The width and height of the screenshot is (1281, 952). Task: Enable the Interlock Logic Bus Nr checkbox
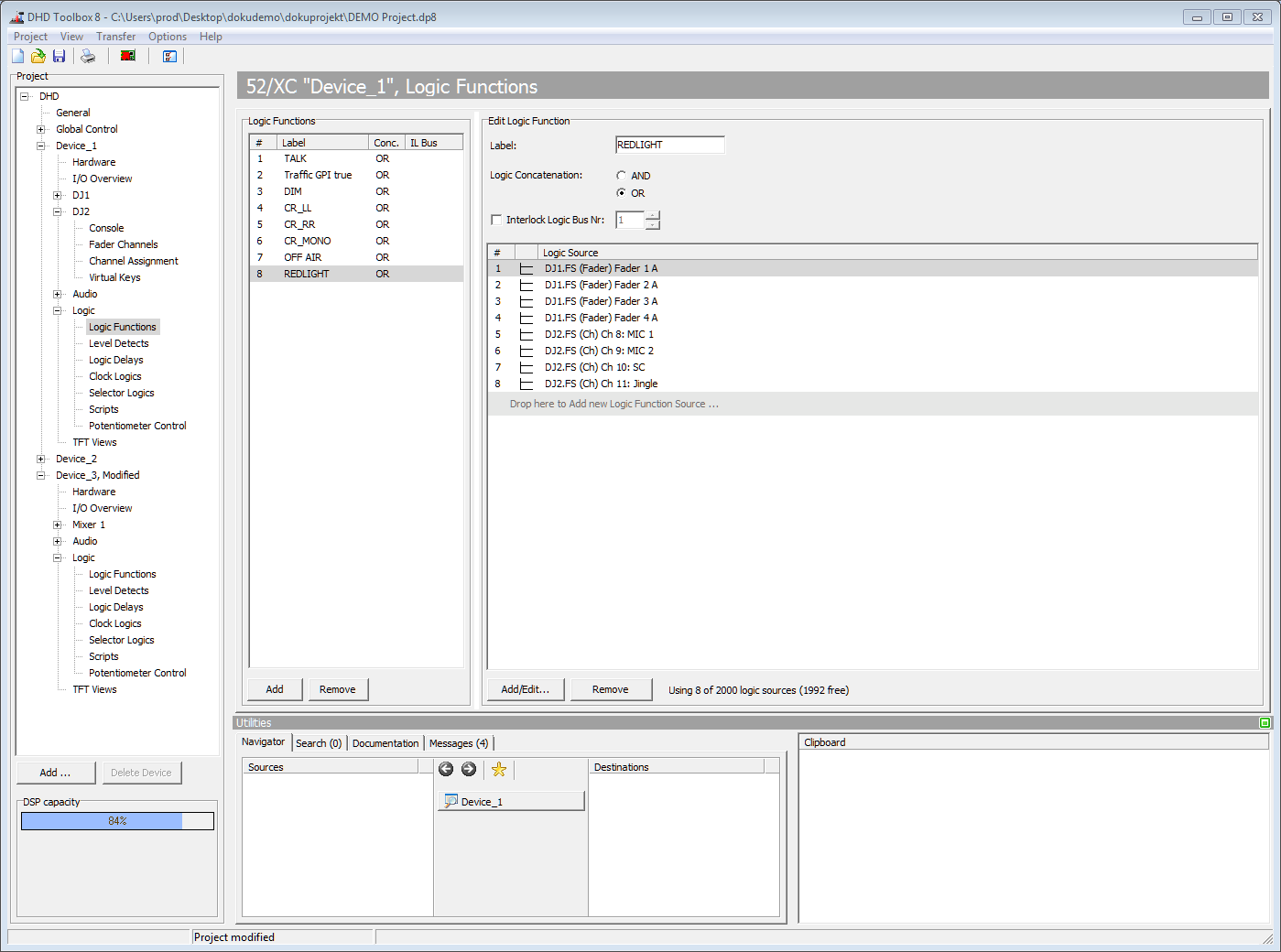(496, 220)
